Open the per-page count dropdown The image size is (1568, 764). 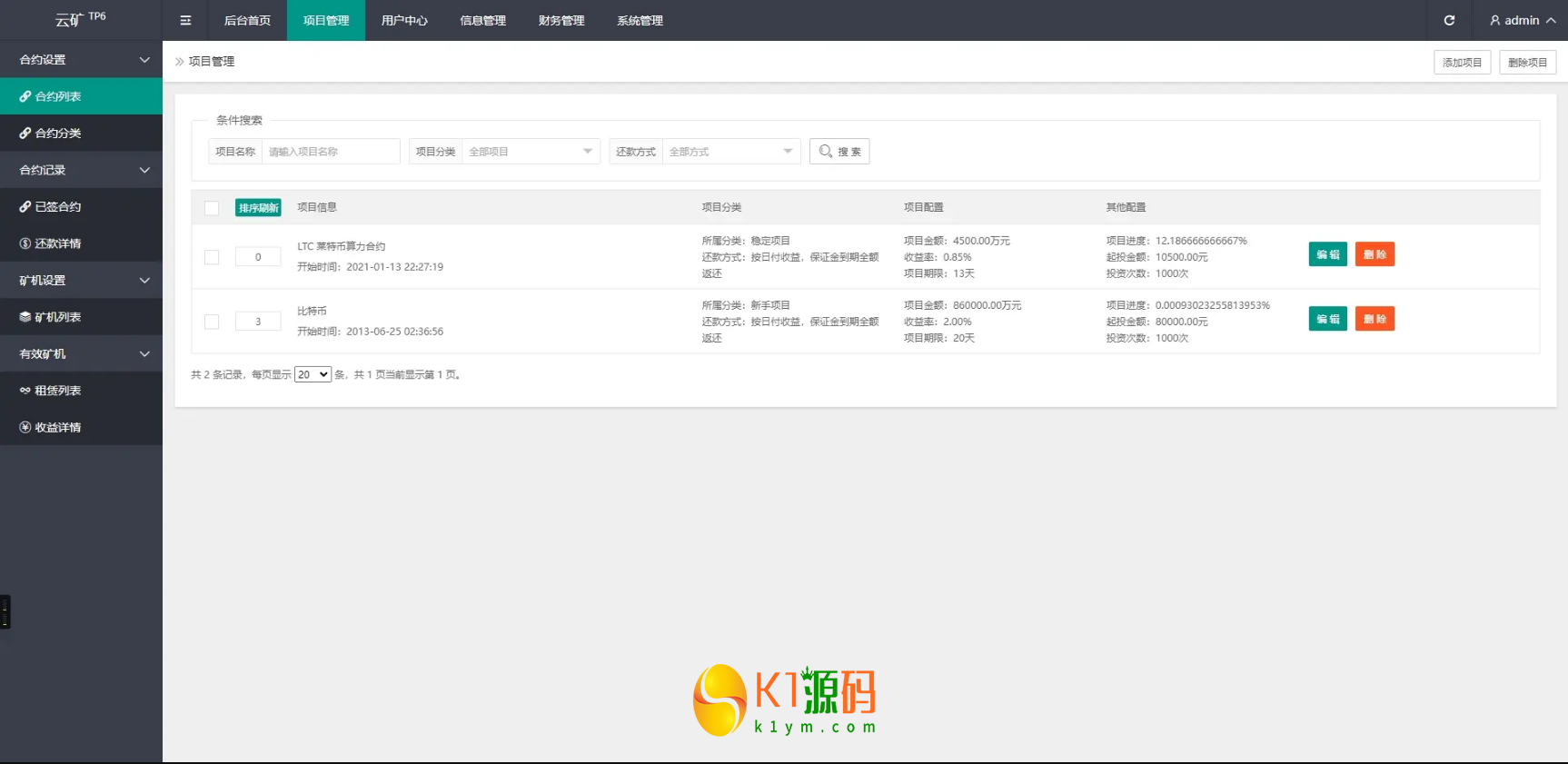tap(313, 374)
